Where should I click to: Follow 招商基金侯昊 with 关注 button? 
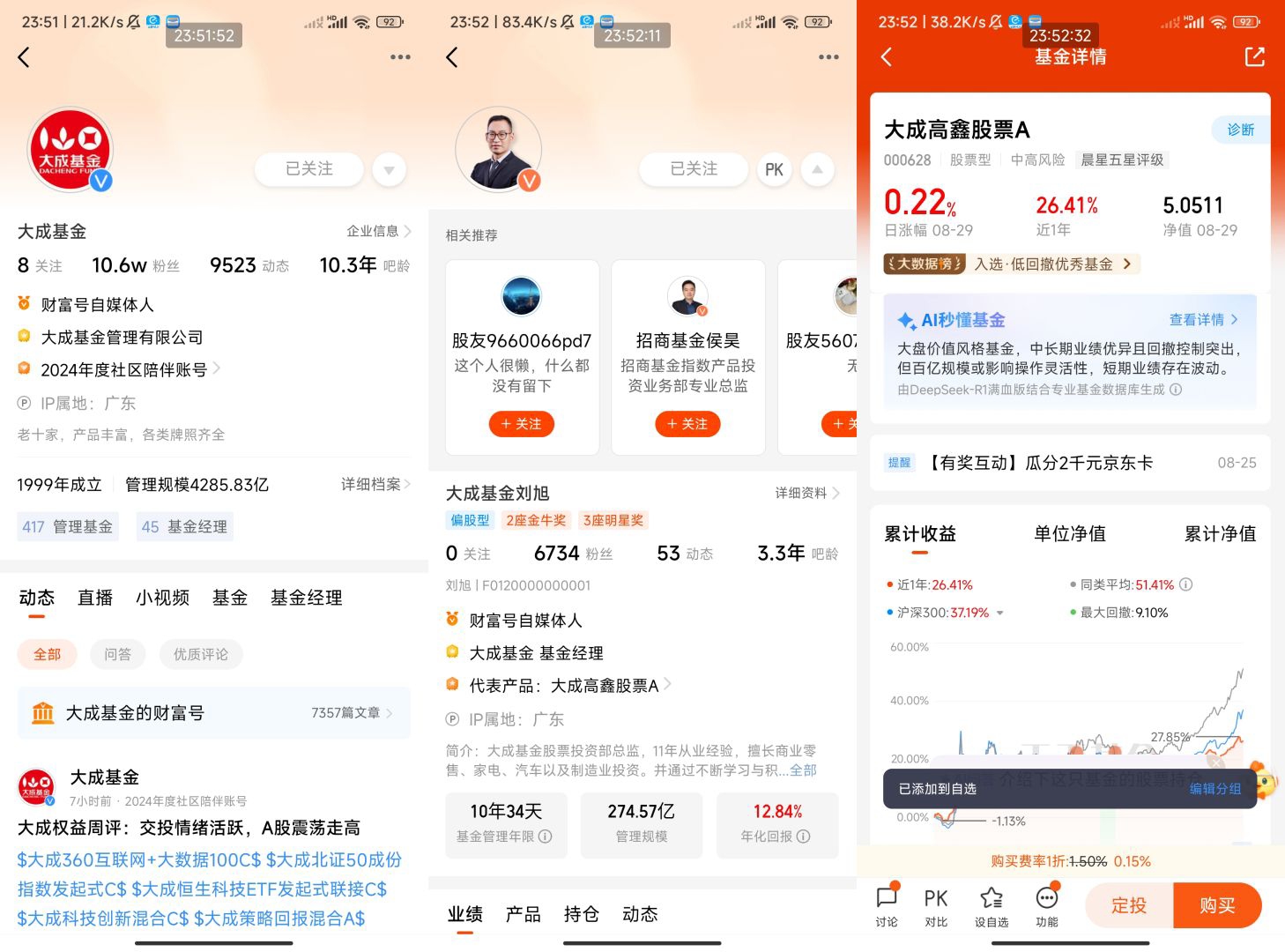click(x=687, y=424)
